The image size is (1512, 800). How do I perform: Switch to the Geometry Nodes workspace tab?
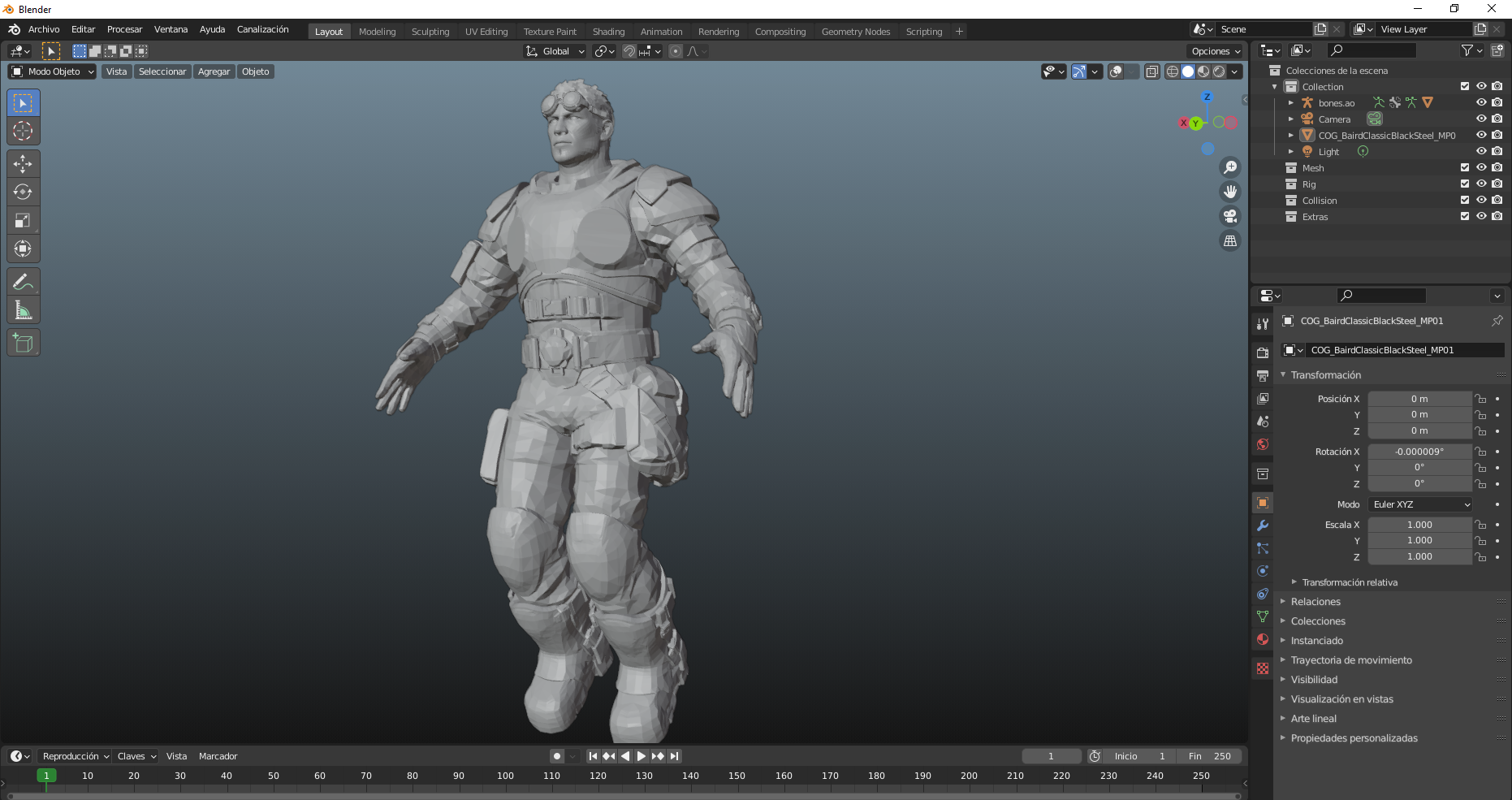(x=856, y=32)
